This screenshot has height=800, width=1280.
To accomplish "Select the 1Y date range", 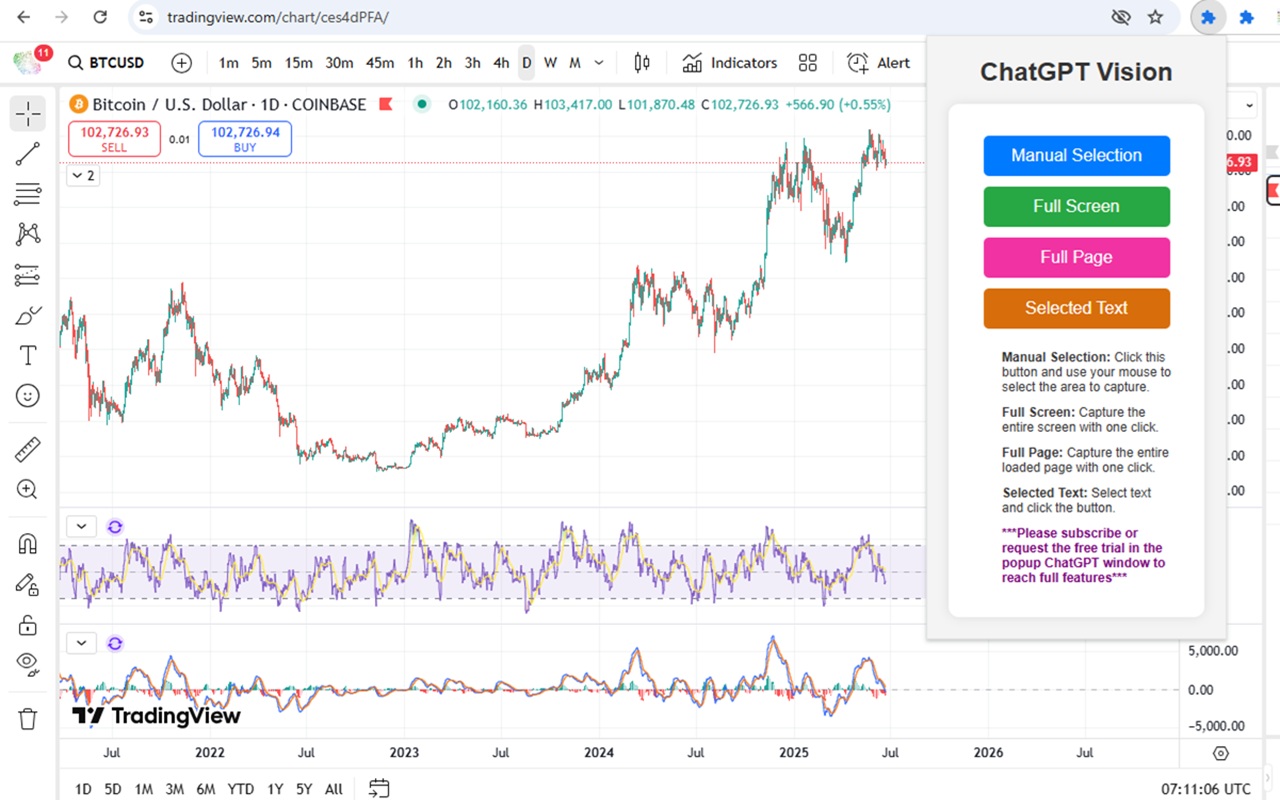I will pyautogui.click(x=275, y=789).
